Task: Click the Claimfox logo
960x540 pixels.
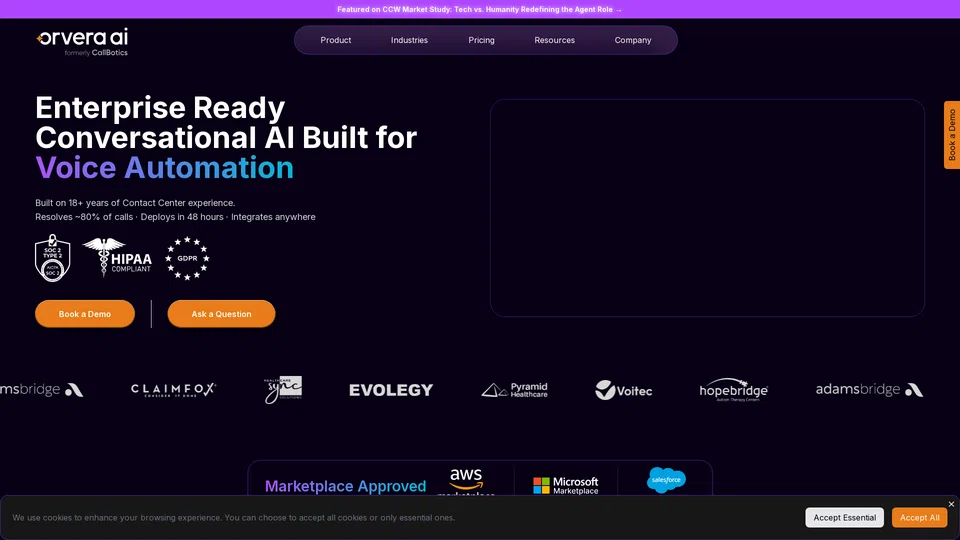Action: (173, 389)
